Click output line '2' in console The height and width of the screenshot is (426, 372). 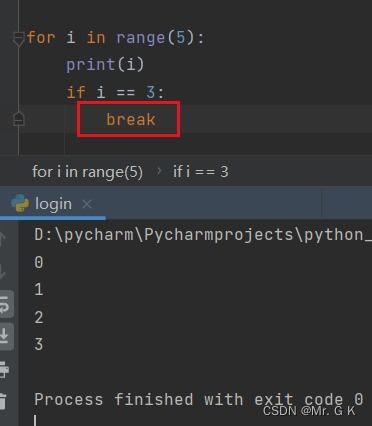[x=39, y=317]
